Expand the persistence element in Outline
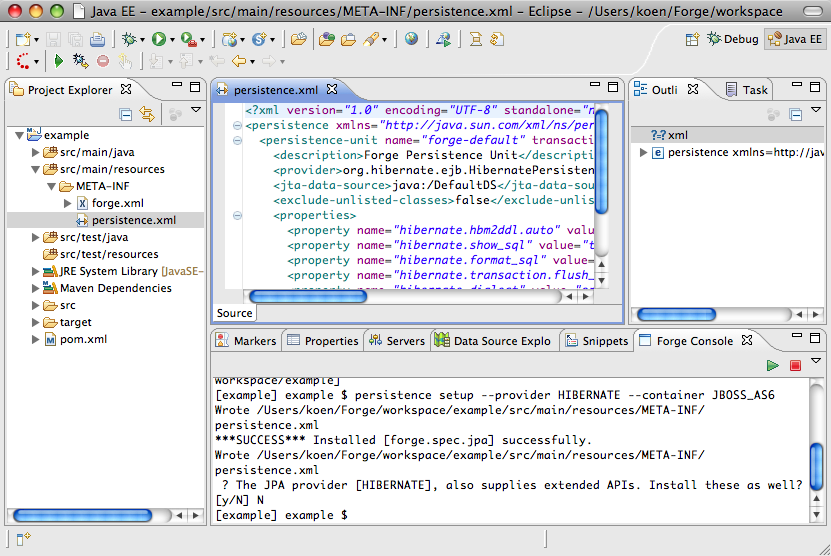This screenshot has height=556, width=831. (643, 153)
